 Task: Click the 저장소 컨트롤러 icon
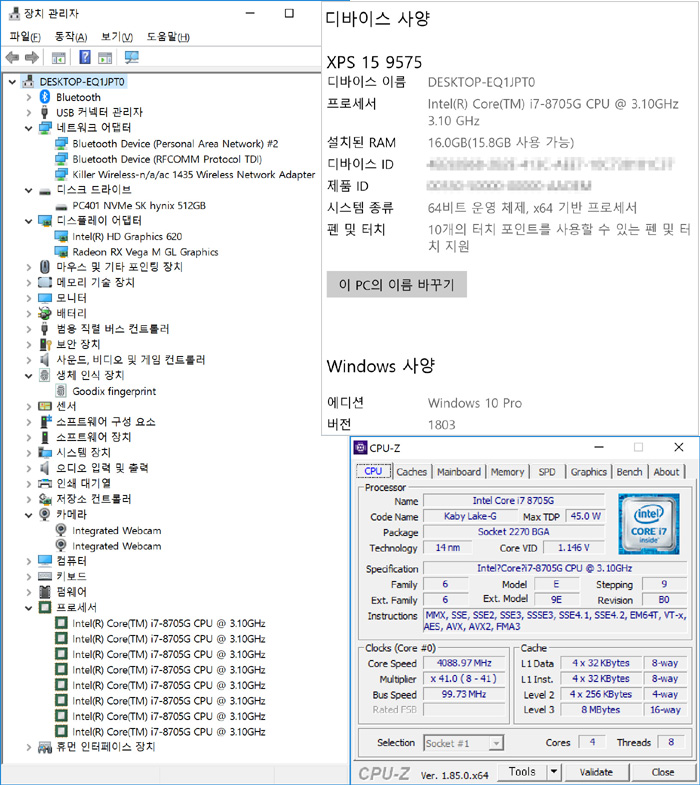[45, 499]
